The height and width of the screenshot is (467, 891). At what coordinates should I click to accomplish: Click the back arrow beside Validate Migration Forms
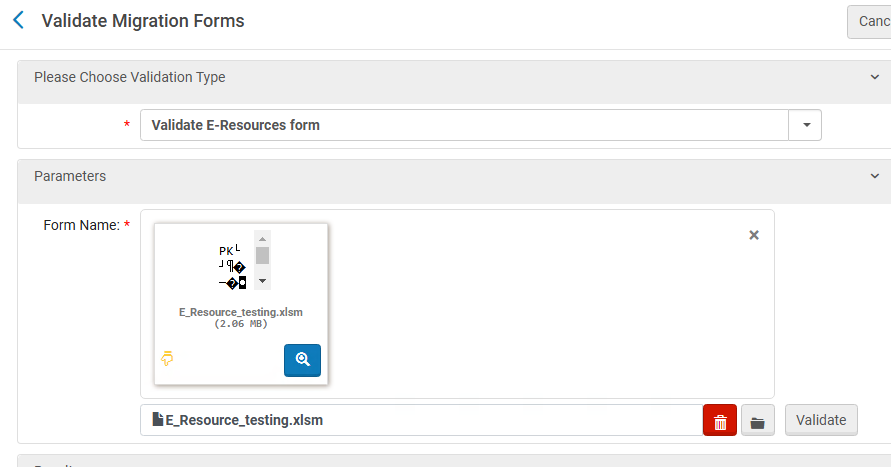pyautogui.click(x=18, y=20)
